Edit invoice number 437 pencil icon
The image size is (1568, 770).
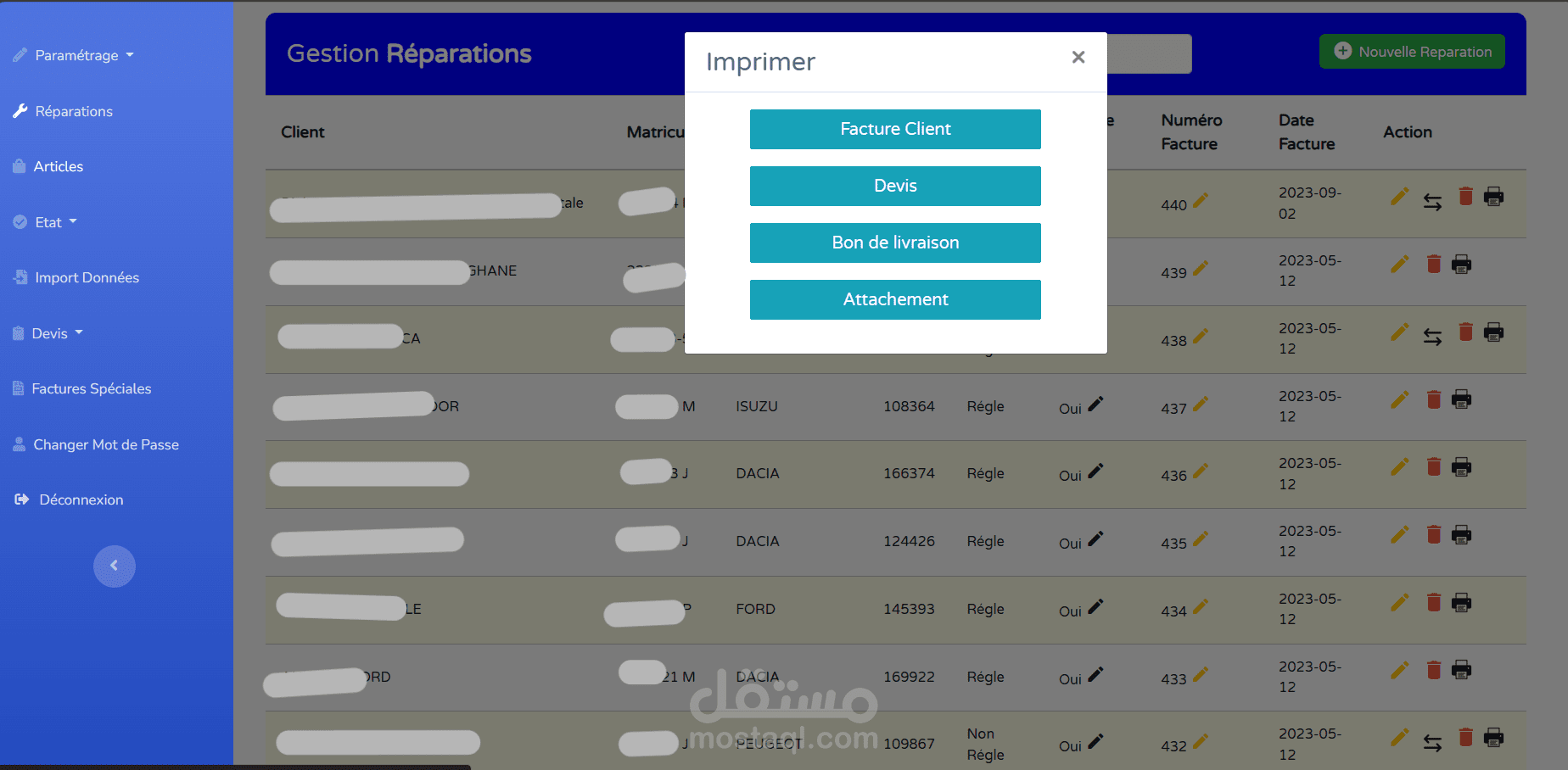tap(1201, 405)
